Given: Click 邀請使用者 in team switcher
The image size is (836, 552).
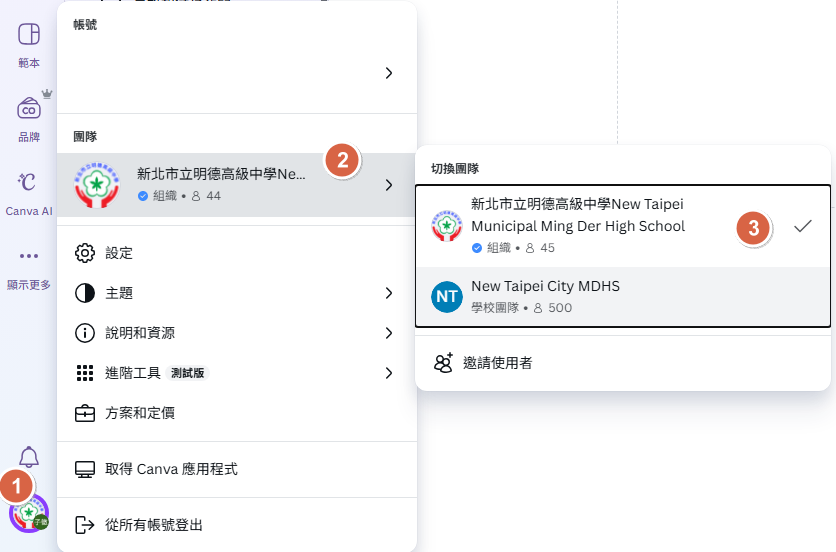Looking at the screenshot, I should 623,363.
